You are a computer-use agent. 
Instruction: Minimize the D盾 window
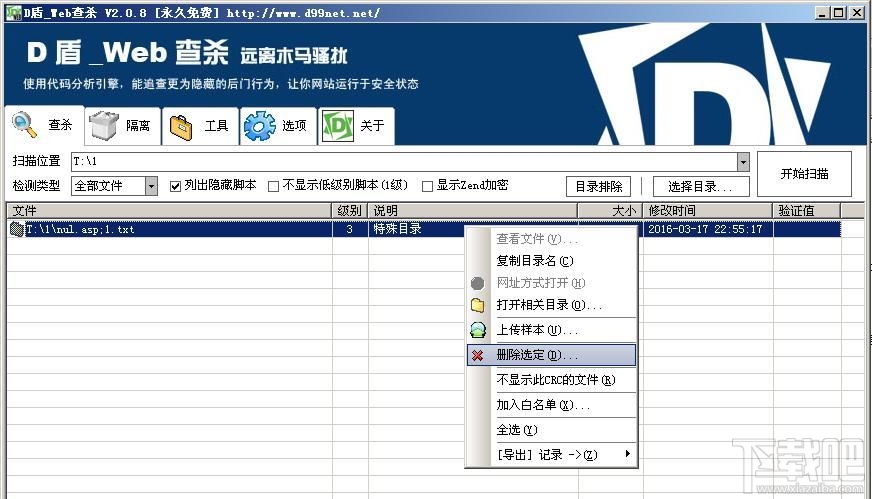(822, 13)
